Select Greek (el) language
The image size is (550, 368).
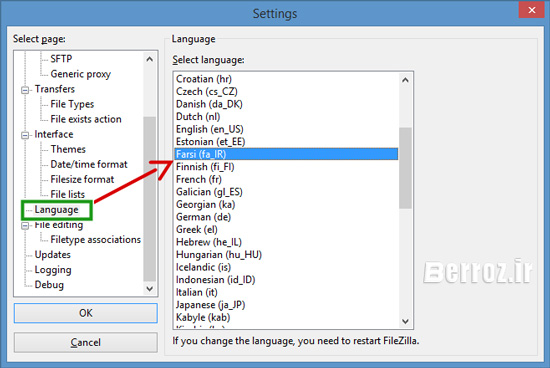click(x=286, y=230)
